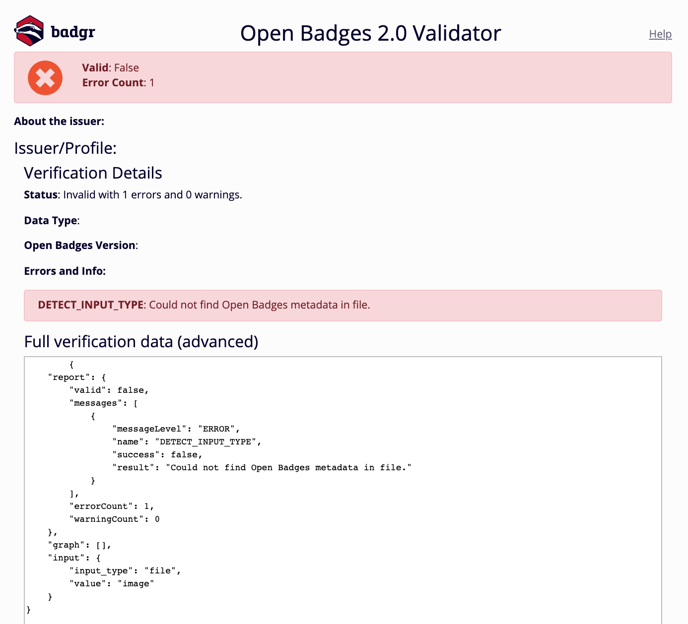Click the '"input": {' JSON line
This screenshot has height=624, width=688.
74,558
